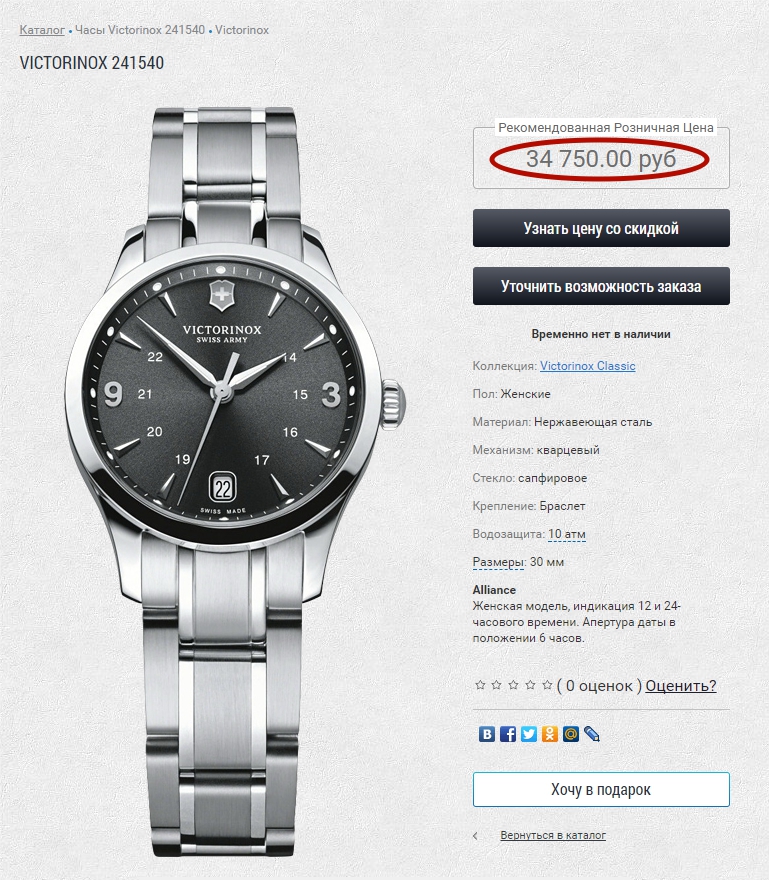Give a five-star rating using last star
The height and width of the screenshot is (880, 769).
547,685
